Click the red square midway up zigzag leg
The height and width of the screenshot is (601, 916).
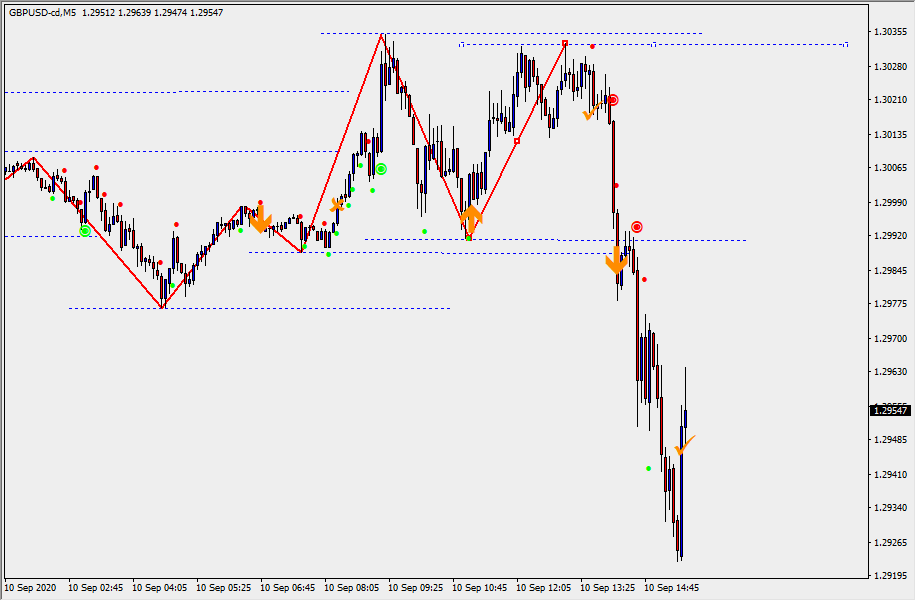517,141
